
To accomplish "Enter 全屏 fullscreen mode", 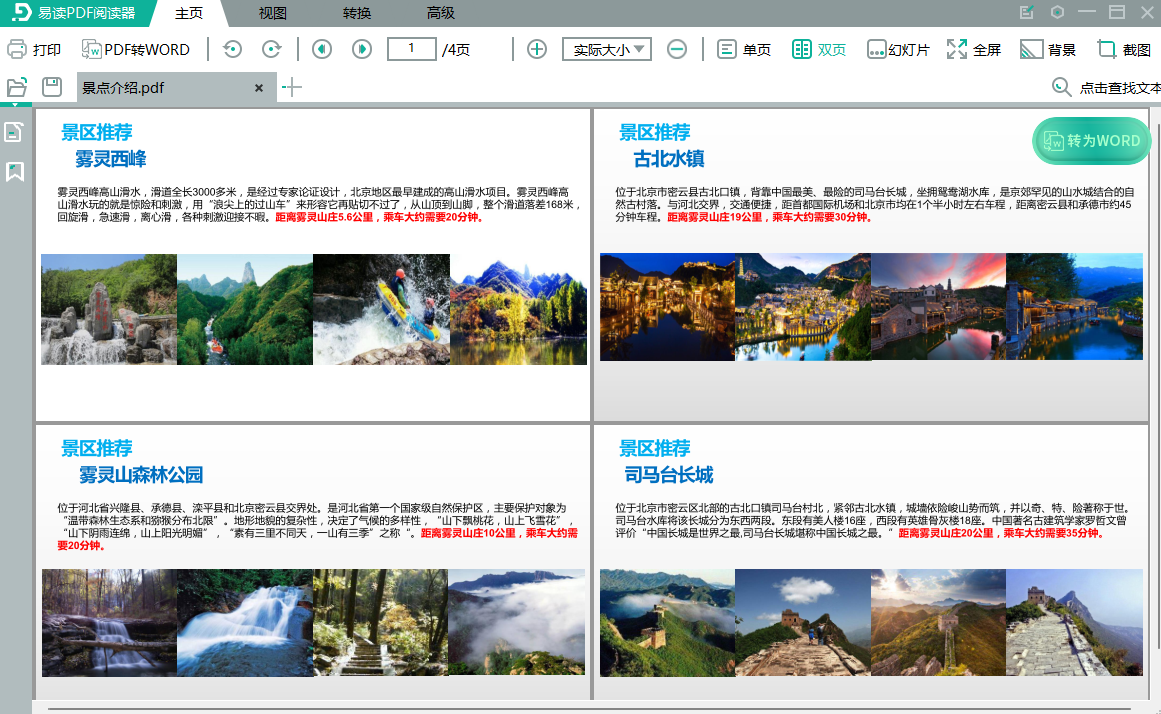I will pyautogui.click(x=974, y=50).
